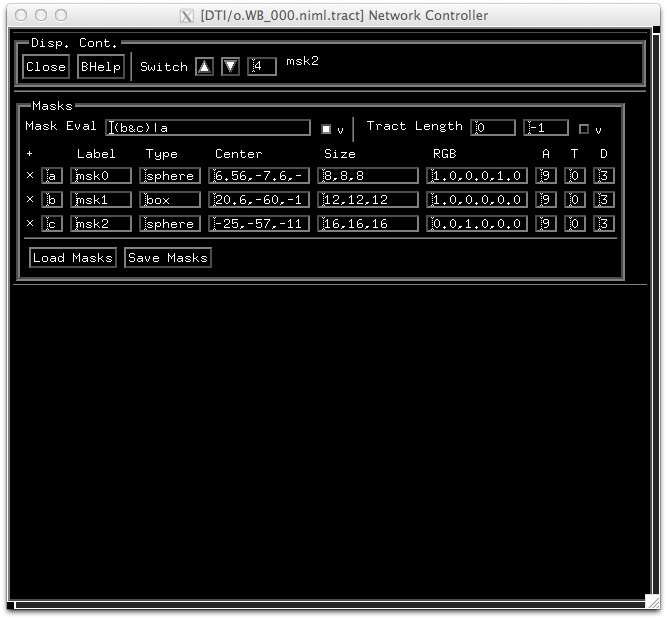
Task: Open BHelp button help
Action: (x=101, y=67)
